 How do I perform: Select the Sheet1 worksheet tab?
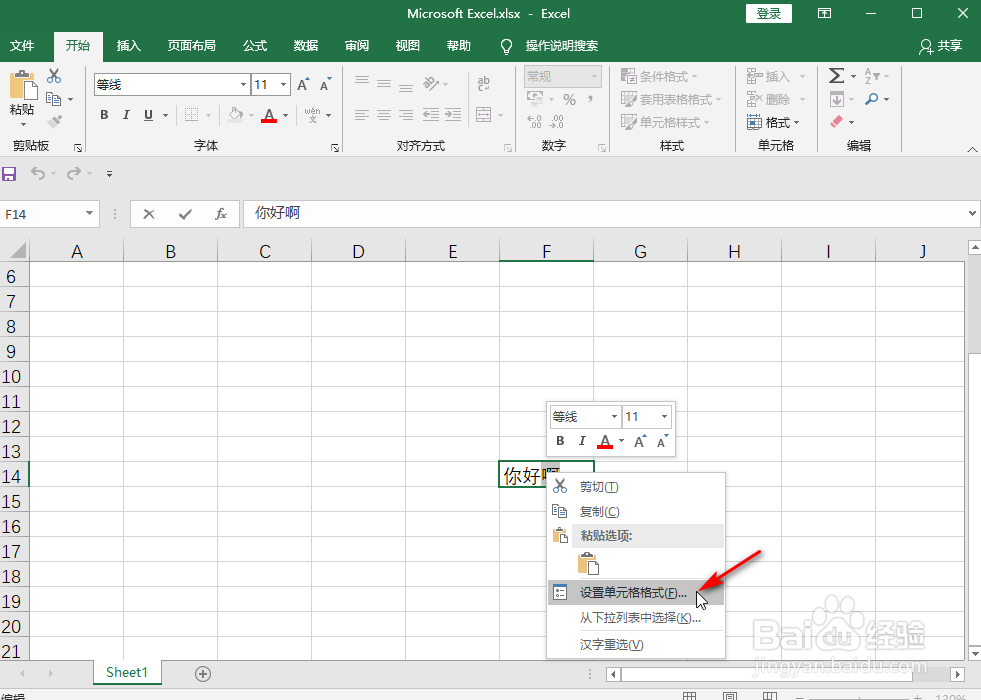click(127, 672)
